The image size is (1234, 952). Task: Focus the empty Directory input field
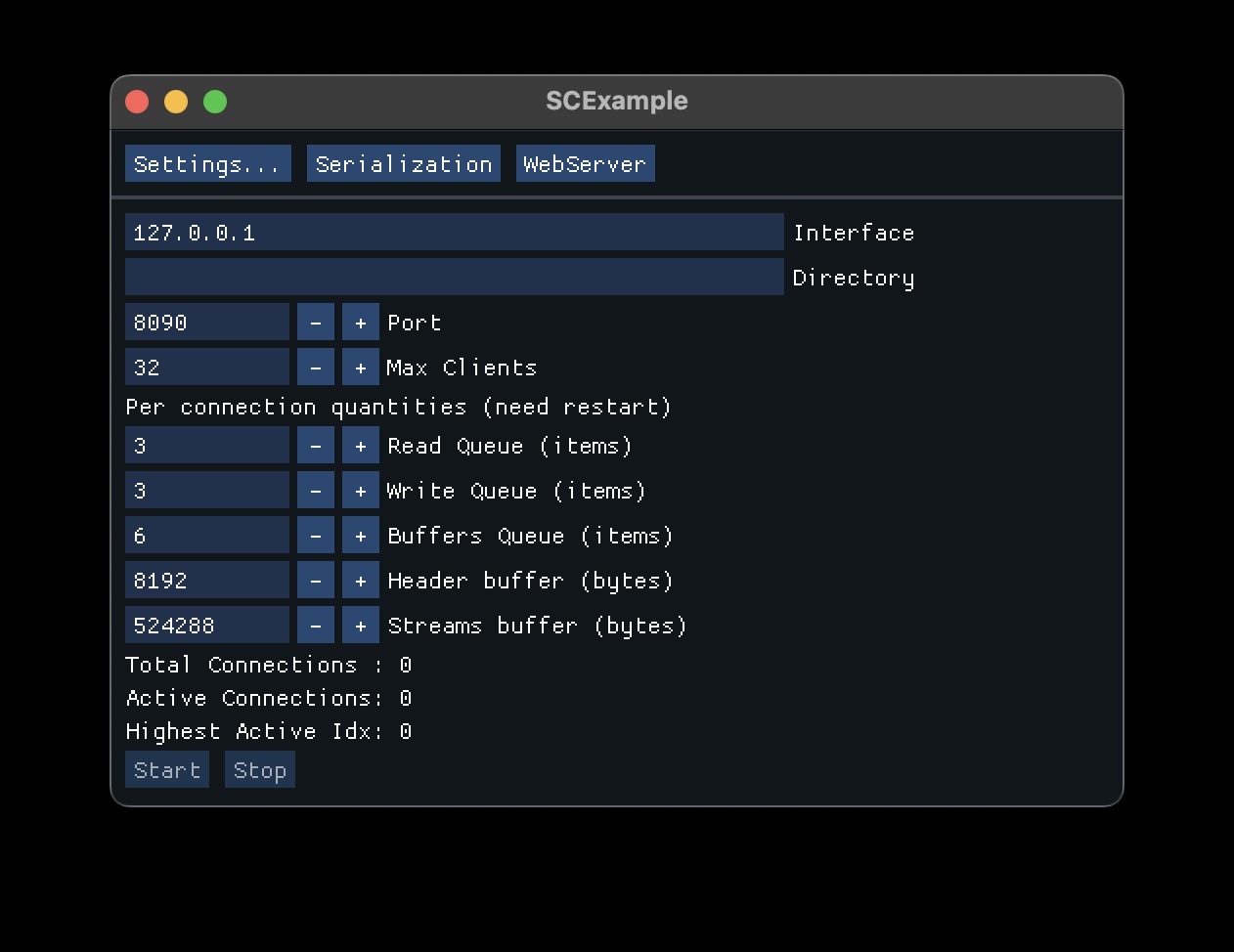[454, 278]
